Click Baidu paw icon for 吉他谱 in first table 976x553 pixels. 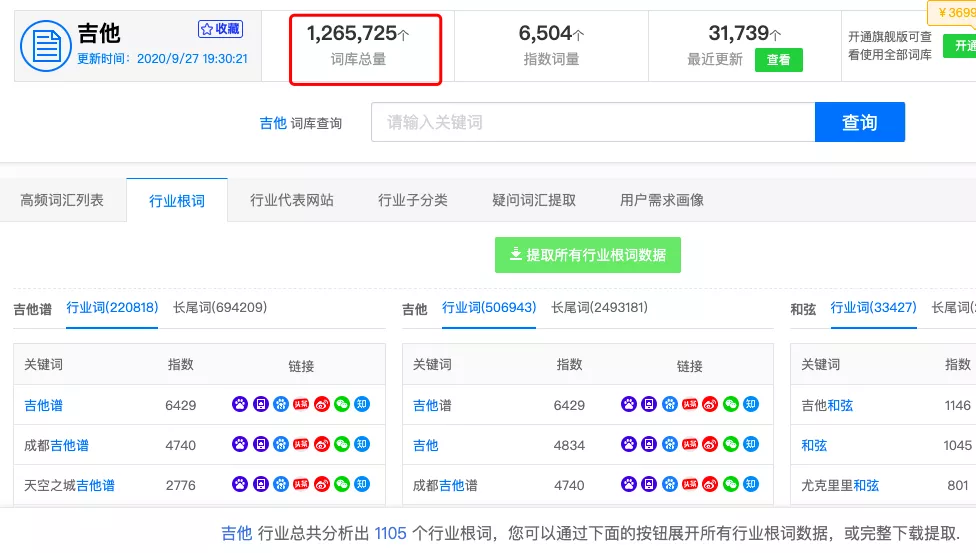(240, 405)
